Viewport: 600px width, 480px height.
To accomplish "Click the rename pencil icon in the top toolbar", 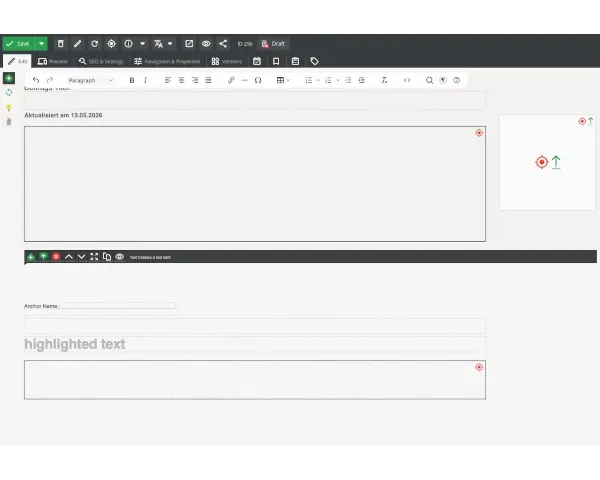I will (78, 44).
